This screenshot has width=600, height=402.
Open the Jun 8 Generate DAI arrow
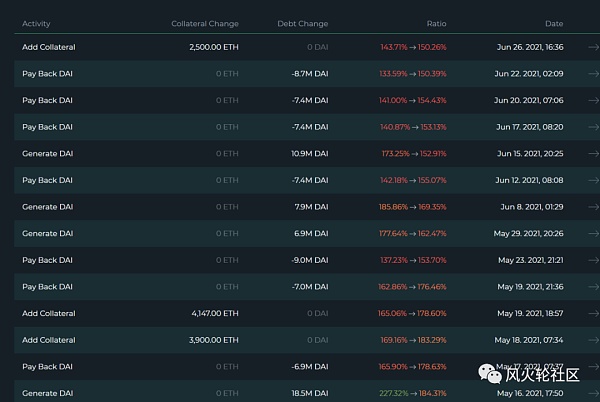coord(593,207)
